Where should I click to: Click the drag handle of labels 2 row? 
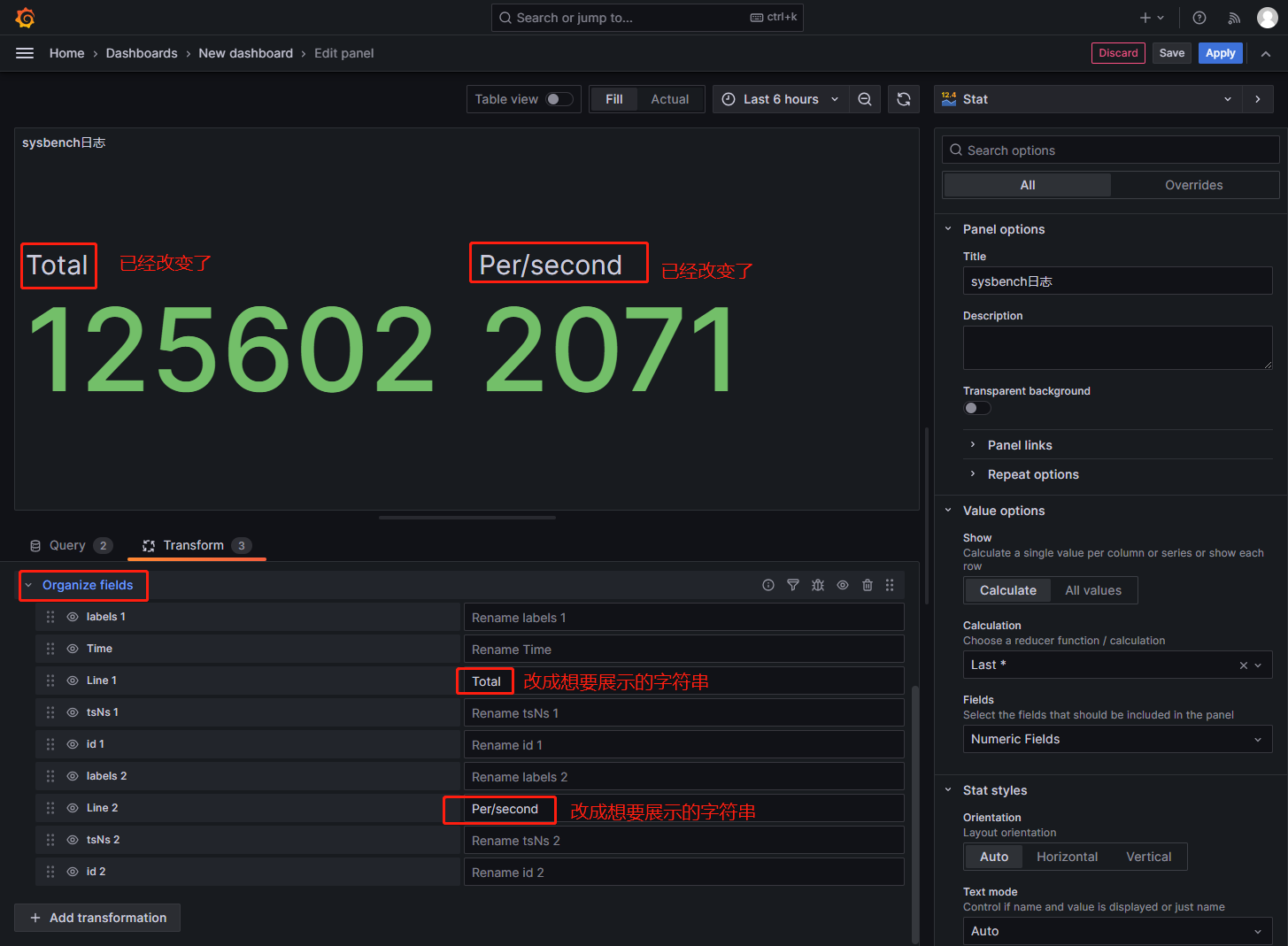pyautogui.click(x=50, y=776)
